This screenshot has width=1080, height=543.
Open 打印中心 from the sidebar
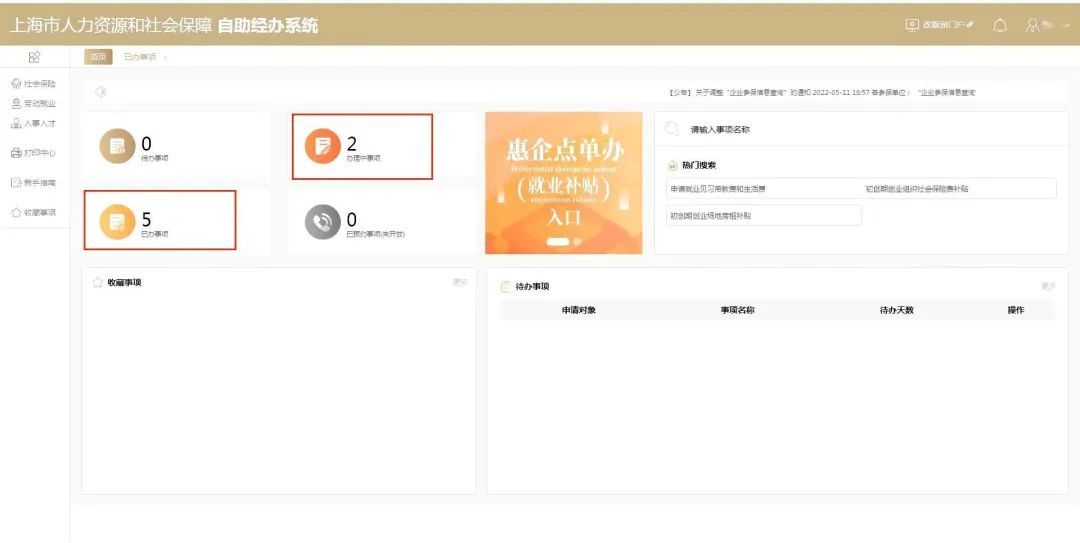[x=34, y=153]
